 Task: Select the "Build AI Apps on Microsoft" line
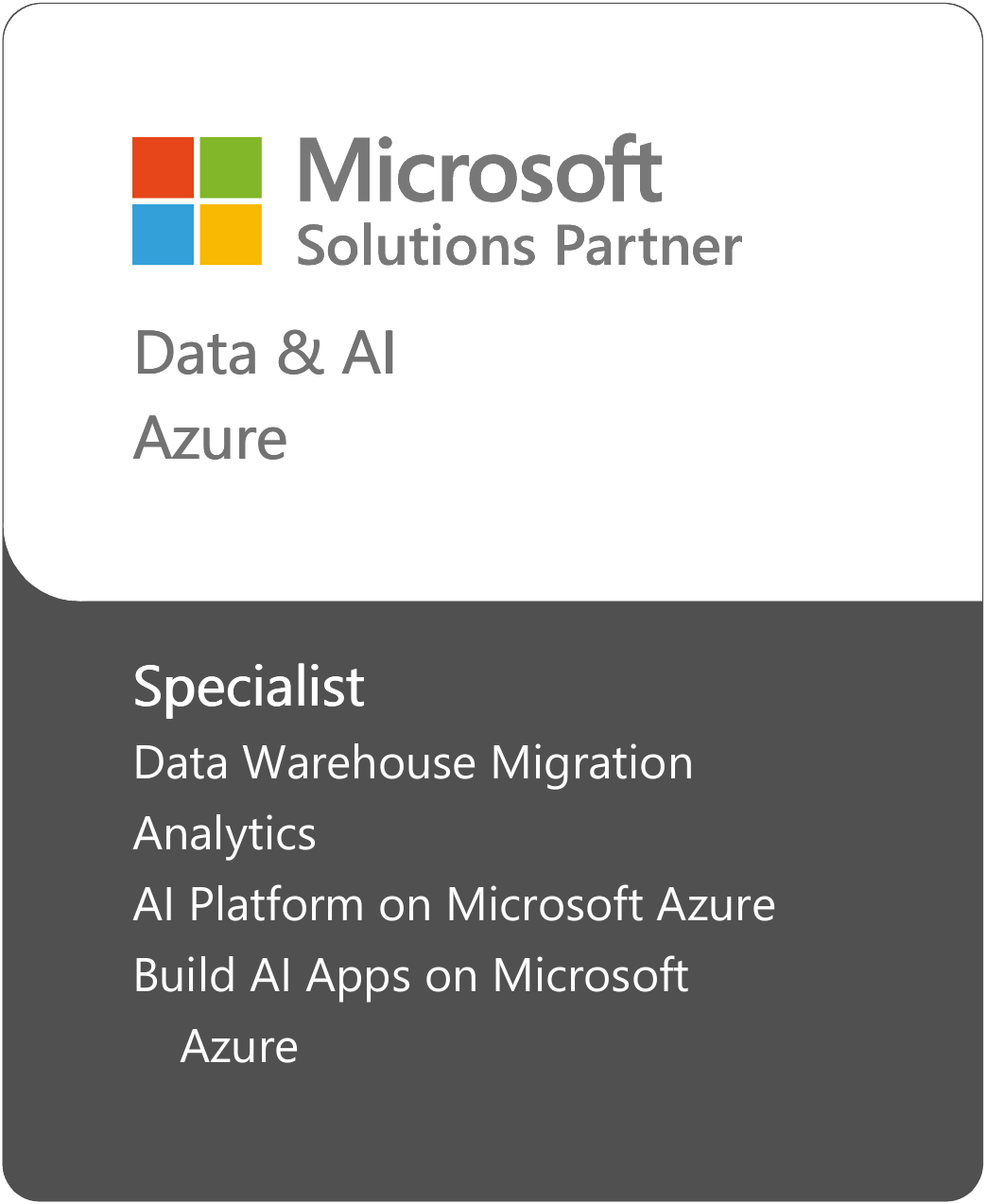(411, 975)
